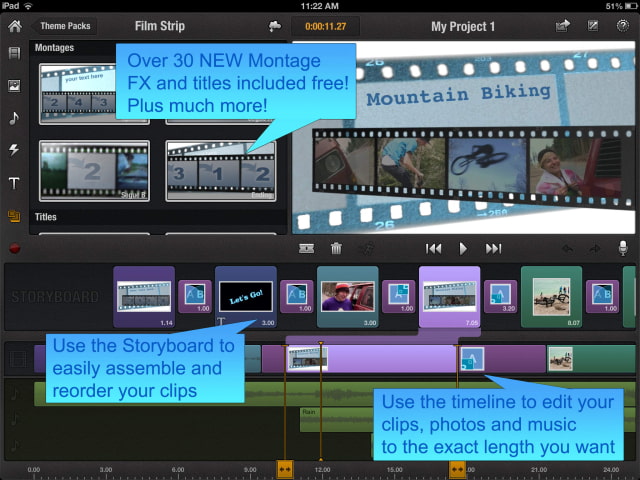Click the redo arrow
This screenshot has width=640, height=480.
[x=595, y=249]
